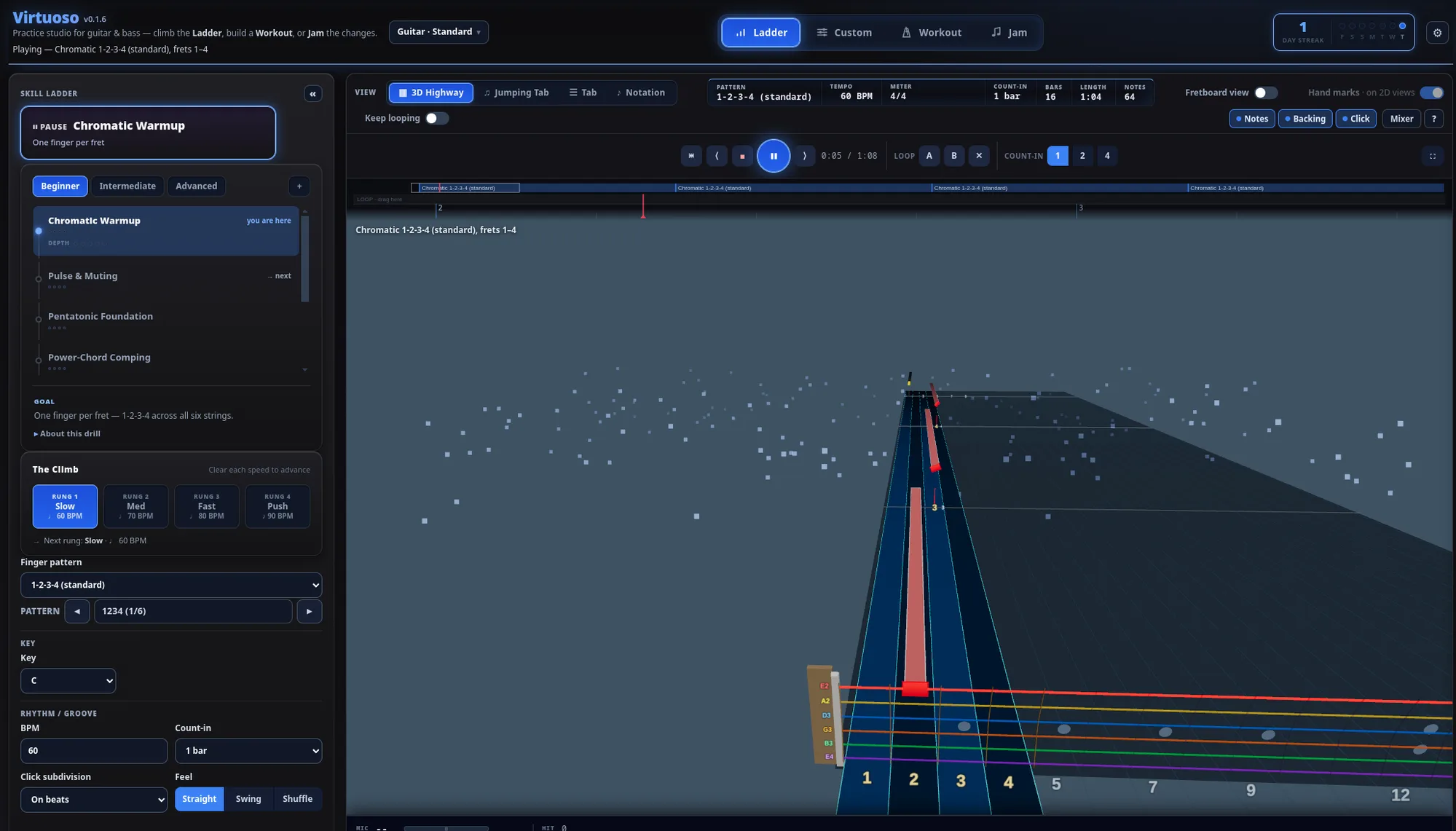Enter fullscreen highway view
Screen dimensions: 1456x831
pyautogui.click(x=1432, y=156)
